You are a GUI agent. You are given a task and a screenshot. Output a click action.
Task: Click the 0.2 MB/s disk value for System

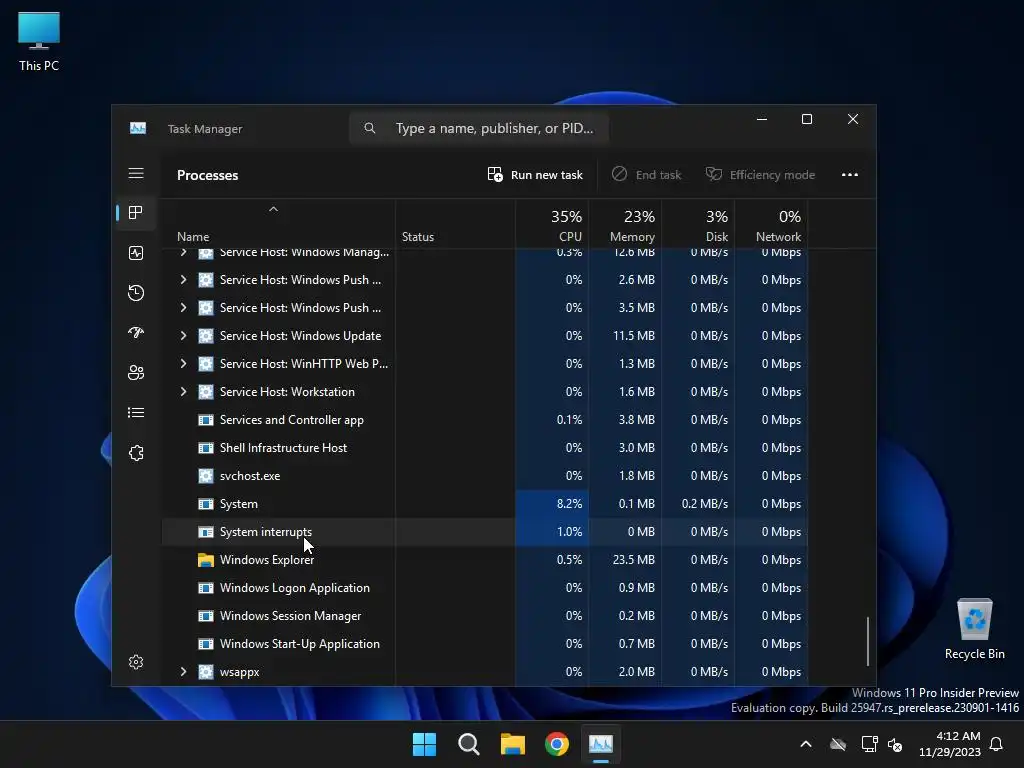[x=705, y=504]
